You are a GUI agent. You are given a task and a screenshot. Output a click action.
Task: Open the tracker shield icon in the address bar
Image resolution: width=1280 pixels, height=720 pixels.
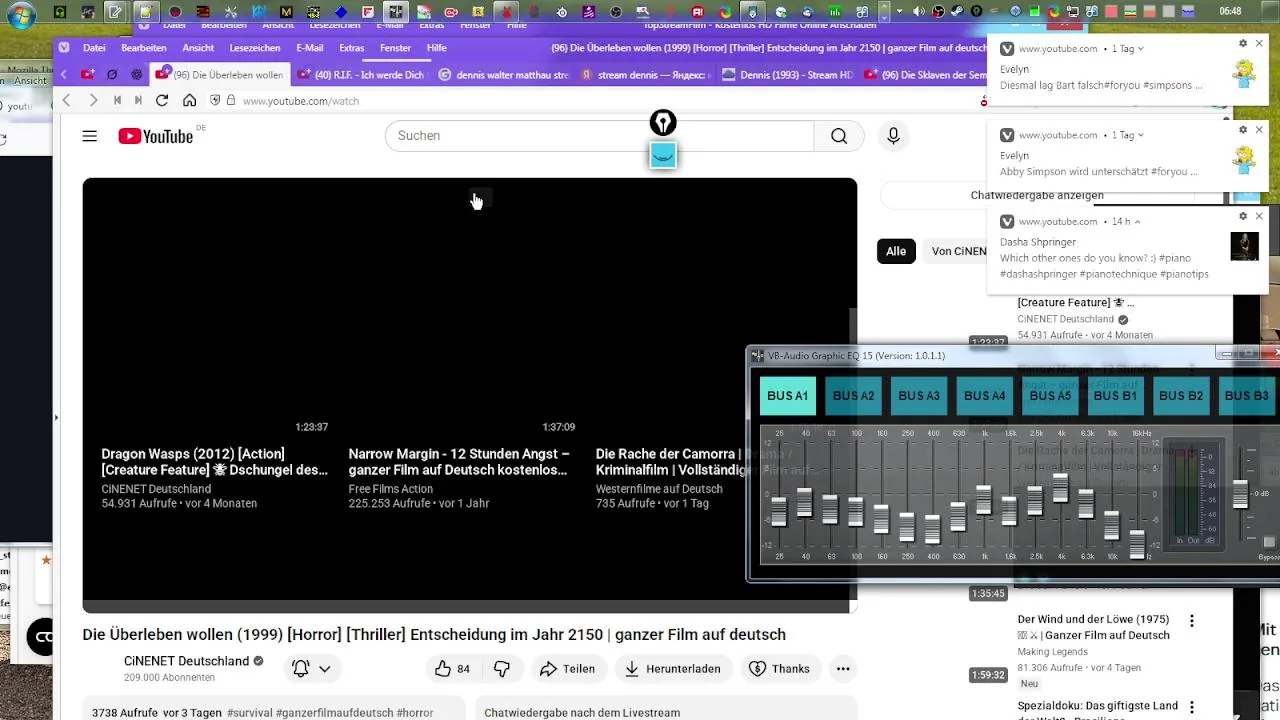pos(215,101)
